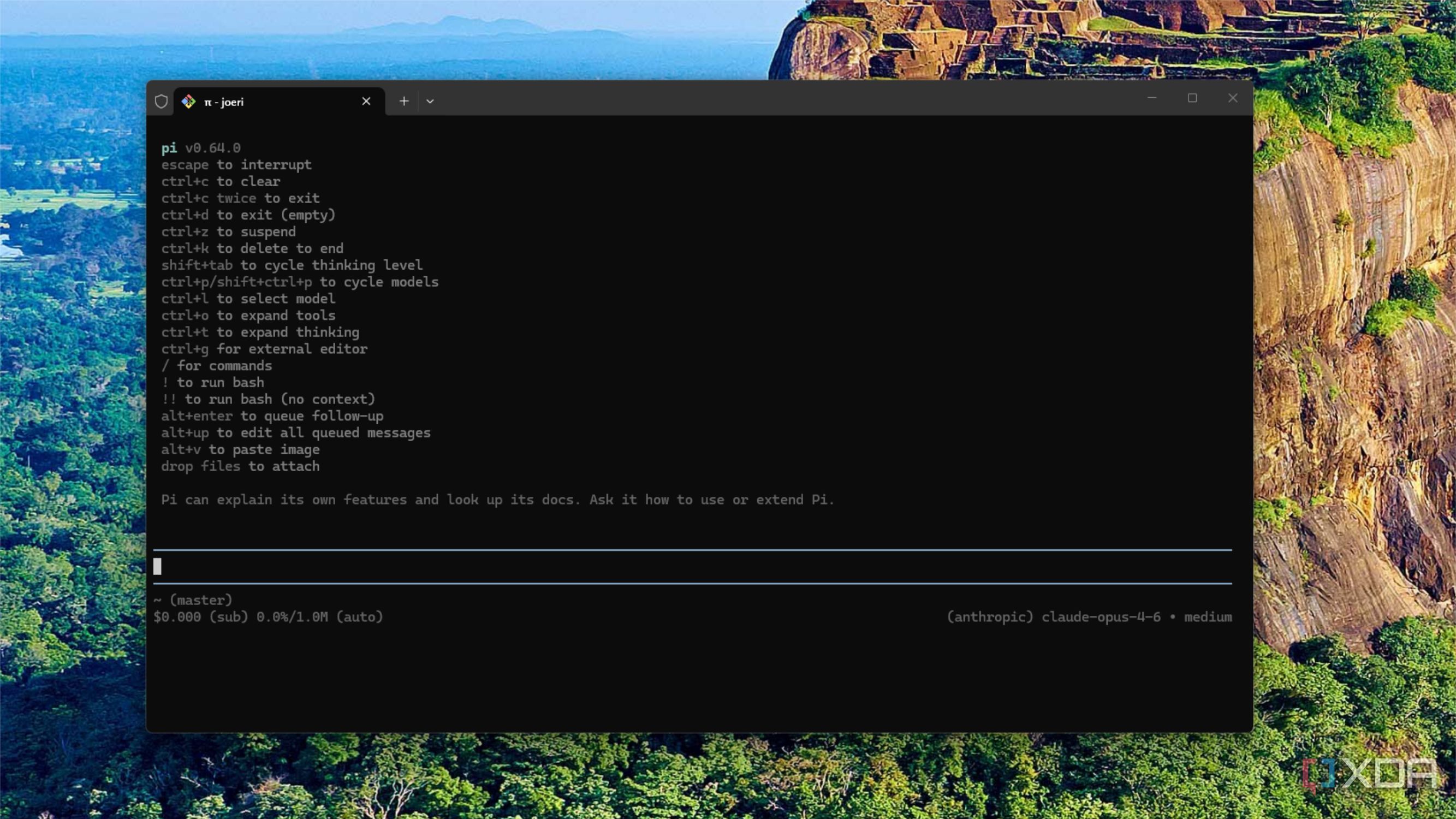The height and width of the screenshot is (819, 1456).
Task: Click the 'ctrl+l to select model' line
Action: [x=248, y=299]
